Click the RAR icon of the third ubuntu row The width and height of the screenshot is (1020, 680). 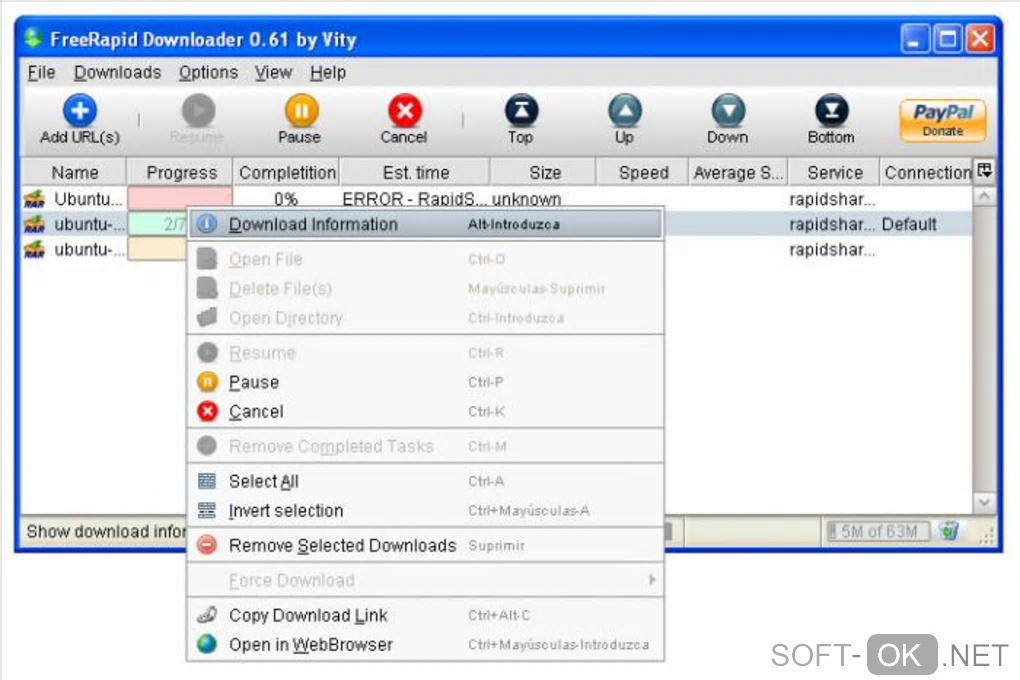(x=34, y=250)
